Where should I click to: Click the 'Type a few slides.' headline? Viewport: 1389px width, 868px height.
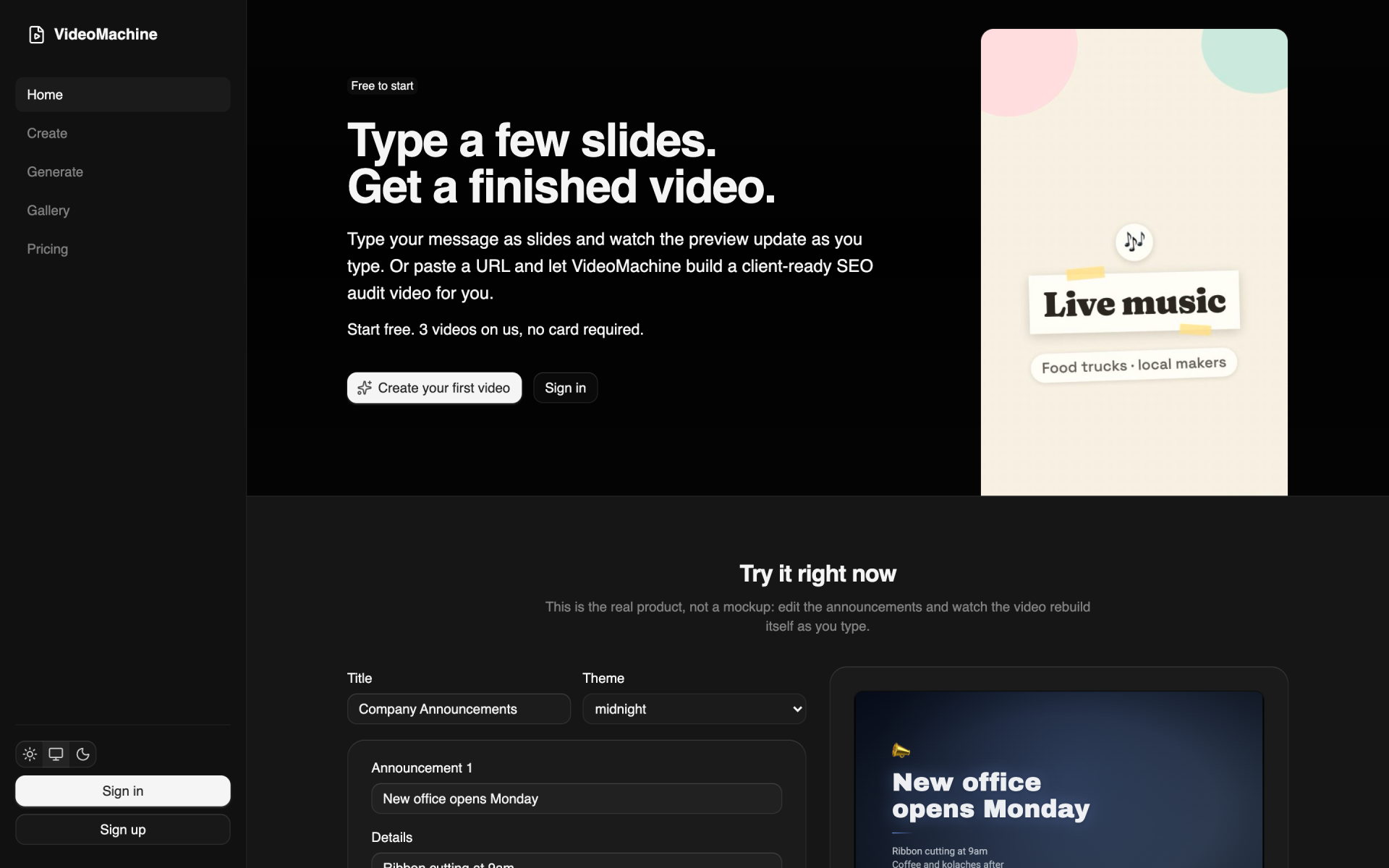pyautogui.click(x=532, y=140)
